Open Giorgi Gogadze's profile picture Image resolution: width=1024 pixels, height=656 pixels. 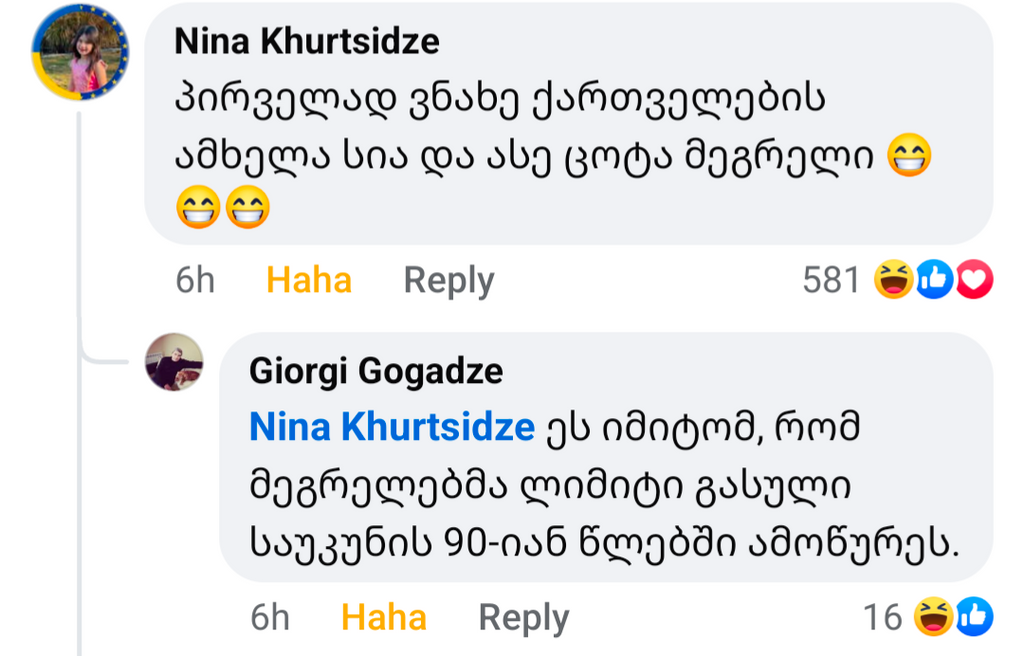pyautogui.click(x=174, y=362)
